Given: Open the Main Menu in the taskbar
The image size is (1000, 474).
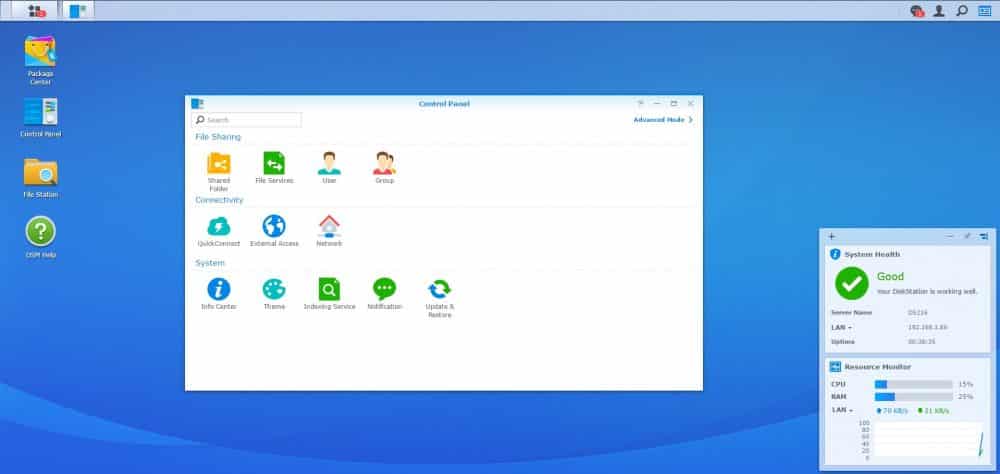Looking at the screenshot, I should pos(37,11).
